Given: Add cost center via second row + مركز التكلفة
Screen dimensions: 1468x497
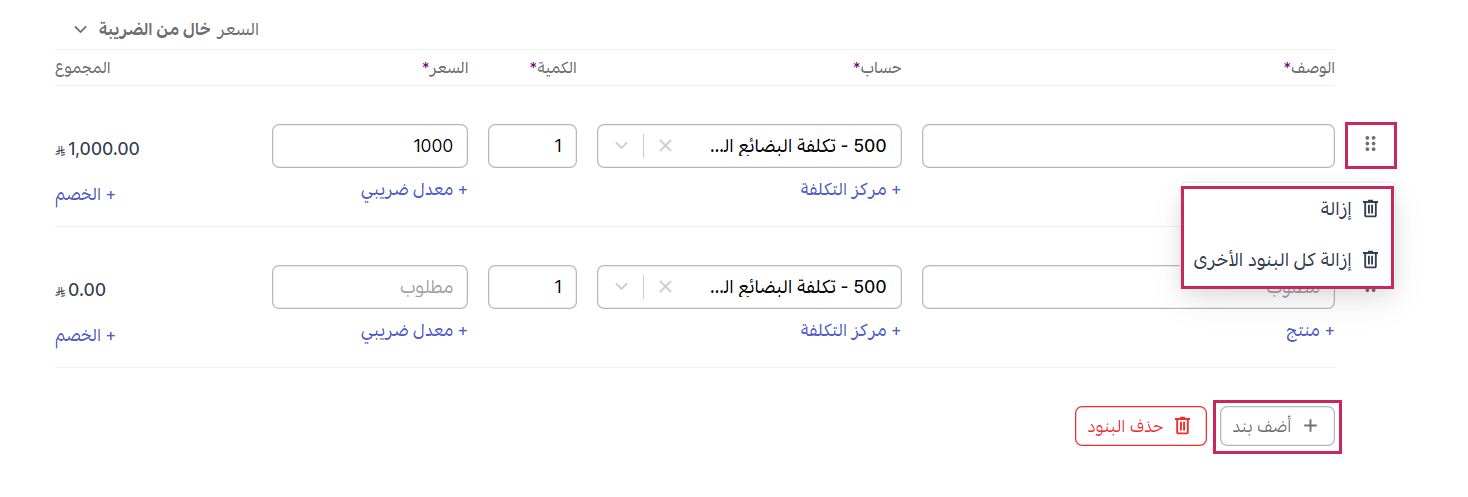Looking at the screenshot, I should point(850,331).
